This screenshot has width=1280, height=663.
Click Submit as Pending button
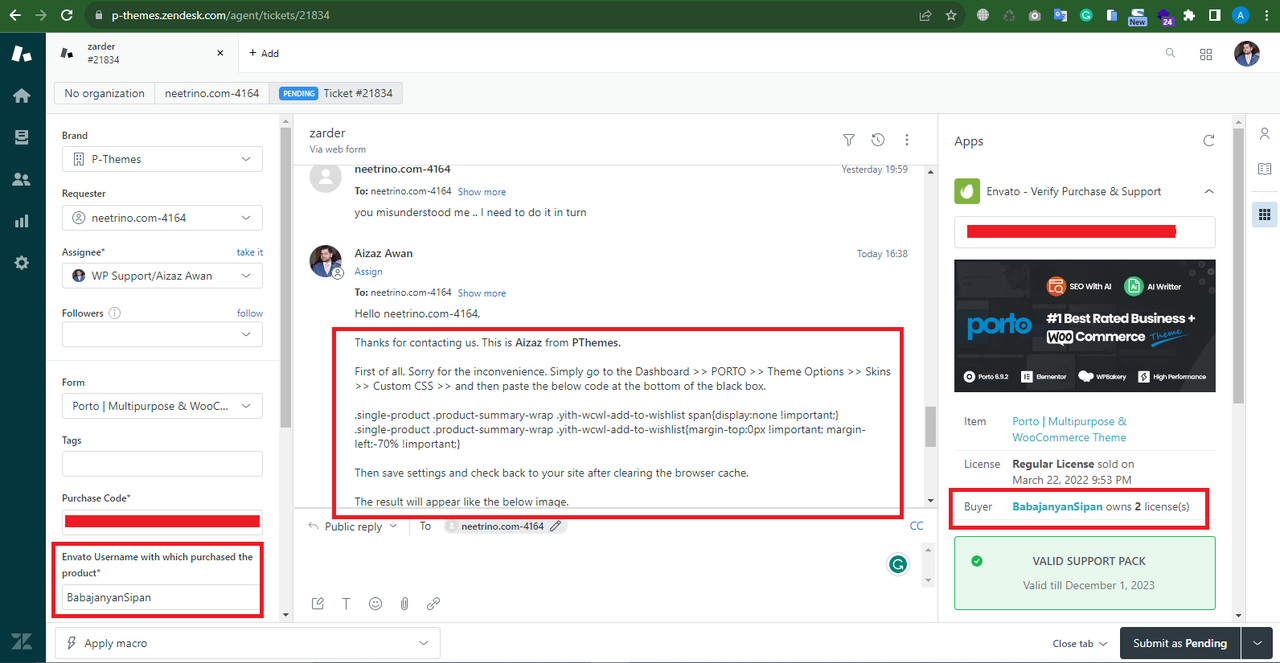1180,643
